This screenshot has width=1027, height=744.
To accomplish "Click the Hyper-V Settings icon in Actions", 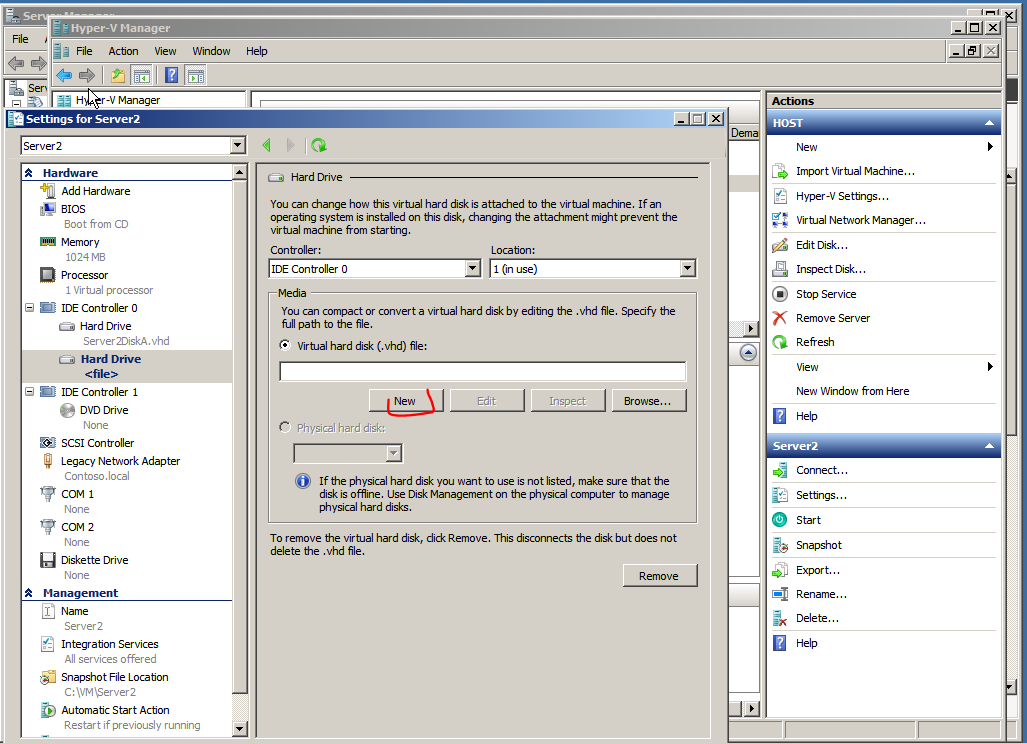I will coord(780,196).
